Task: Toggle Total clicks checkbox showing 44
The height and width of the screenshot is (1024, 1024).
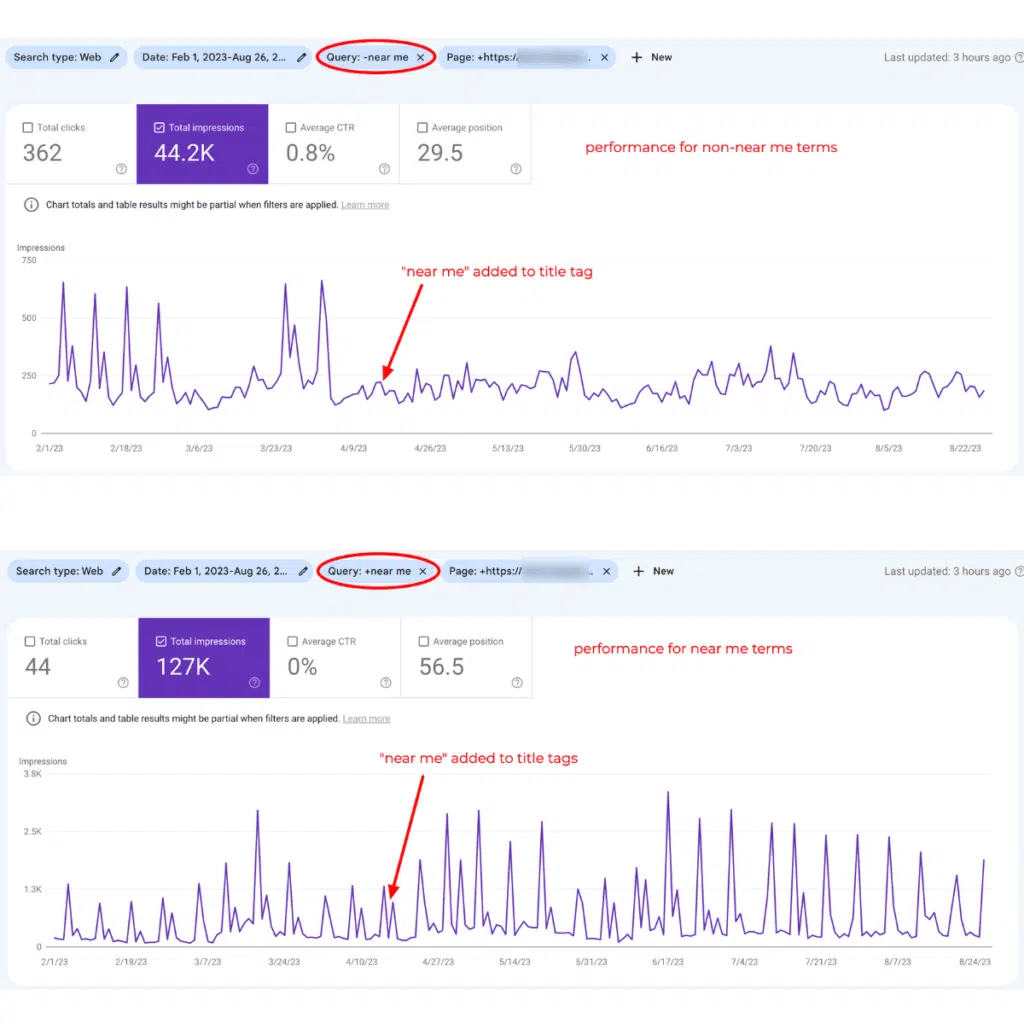Action: click(x=29, y=641)
